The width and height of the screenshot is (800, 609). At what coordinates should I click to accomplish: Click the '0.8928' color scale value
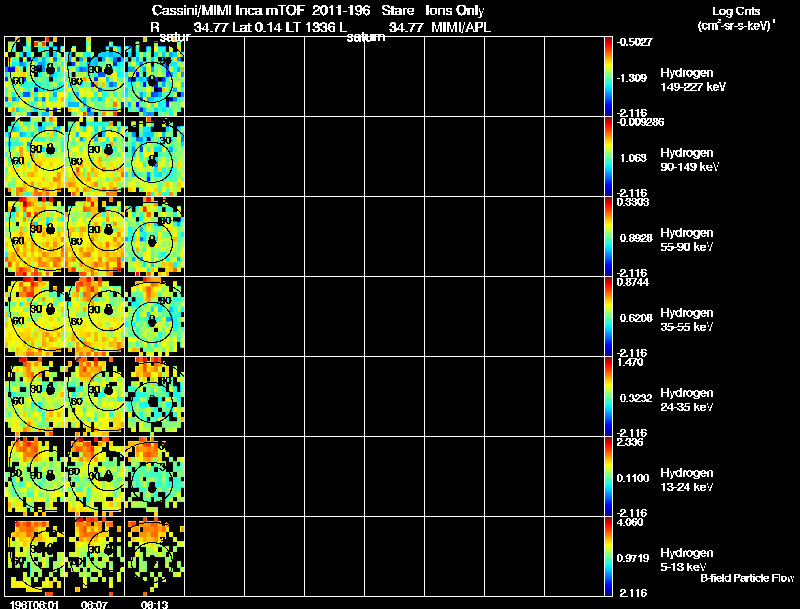tap(636, 238)
